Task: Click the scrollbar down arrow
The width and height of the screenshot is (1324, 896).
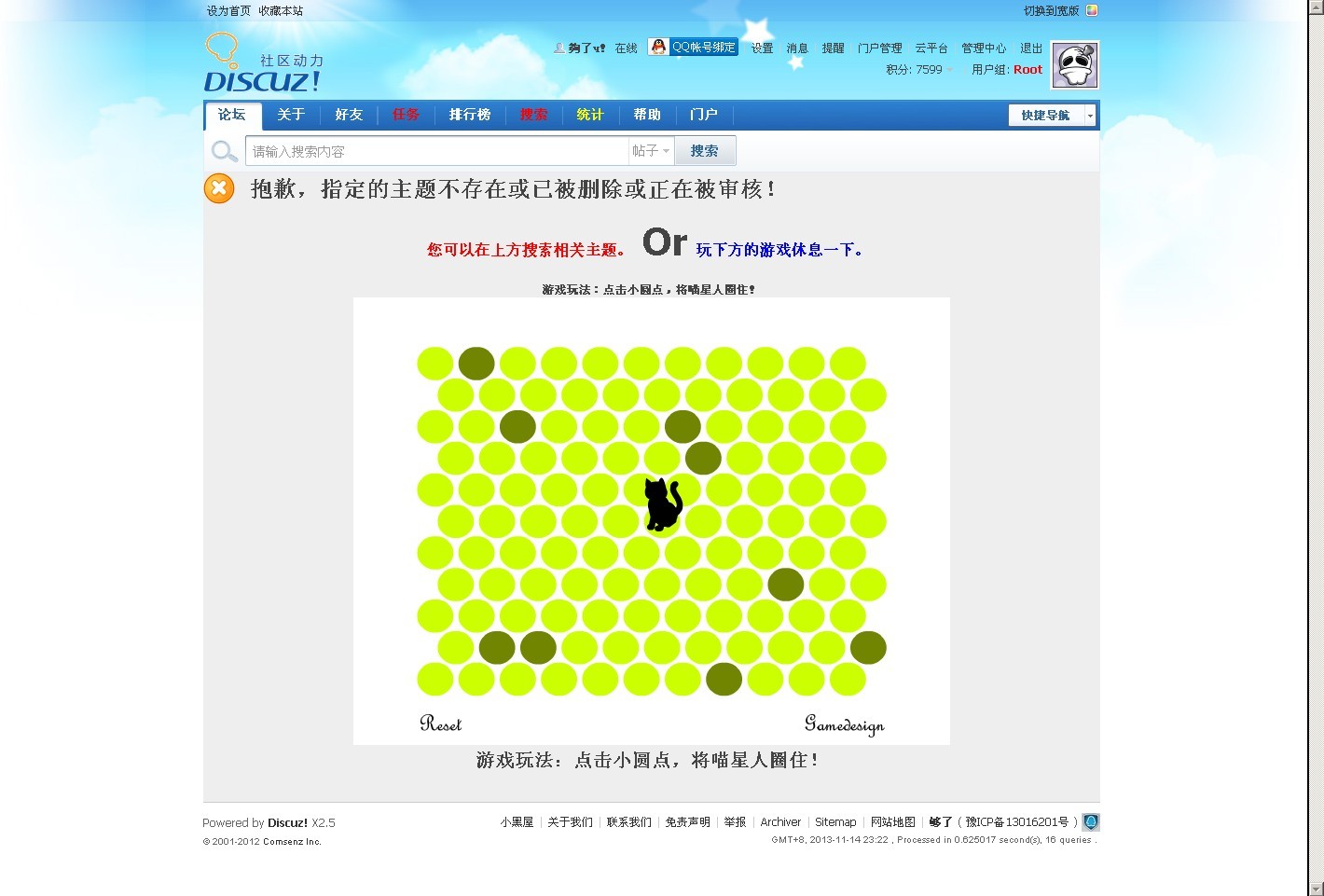Action: click(1316, 889)
